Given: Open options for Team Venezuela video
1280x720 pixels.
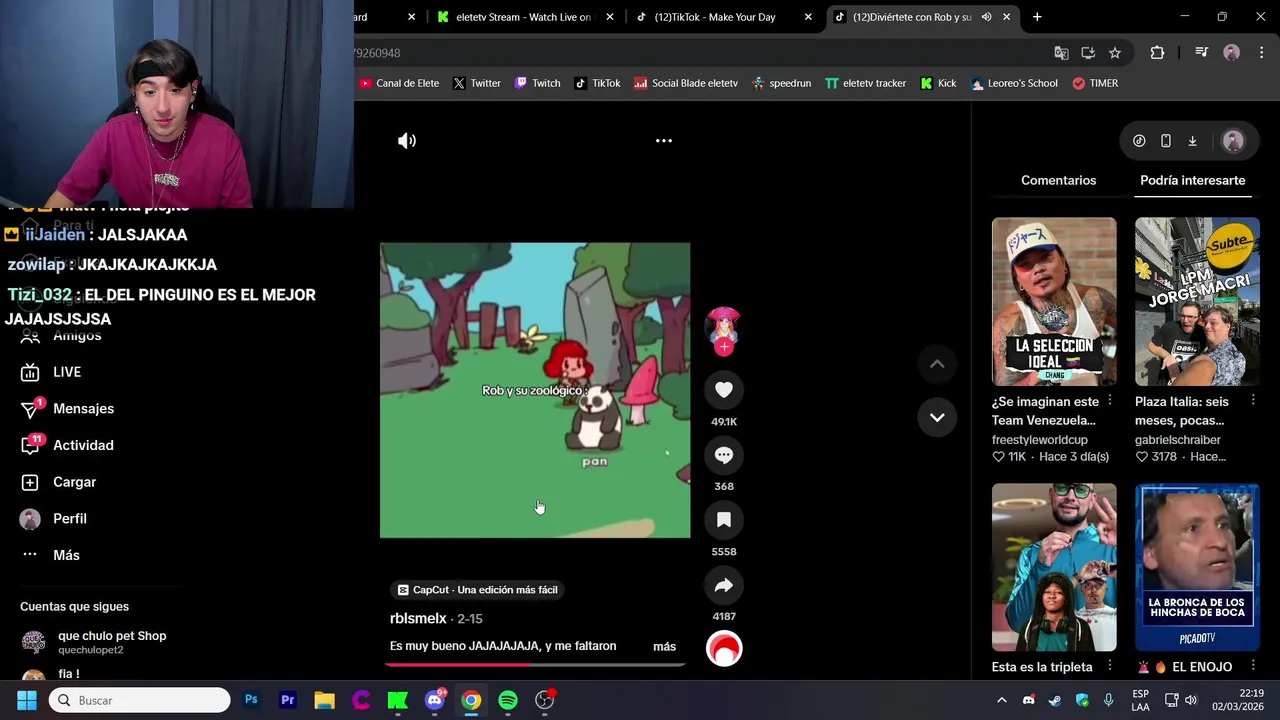Looking at the screenshot, I should click(1109, 401).
